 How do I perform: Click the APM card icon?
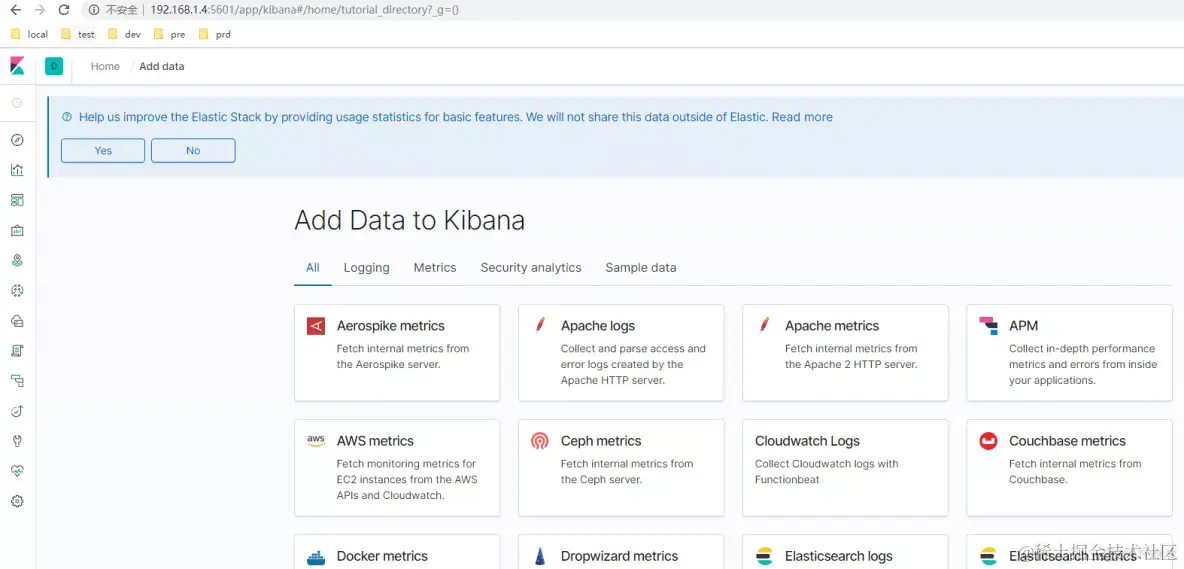coord(988,326)
